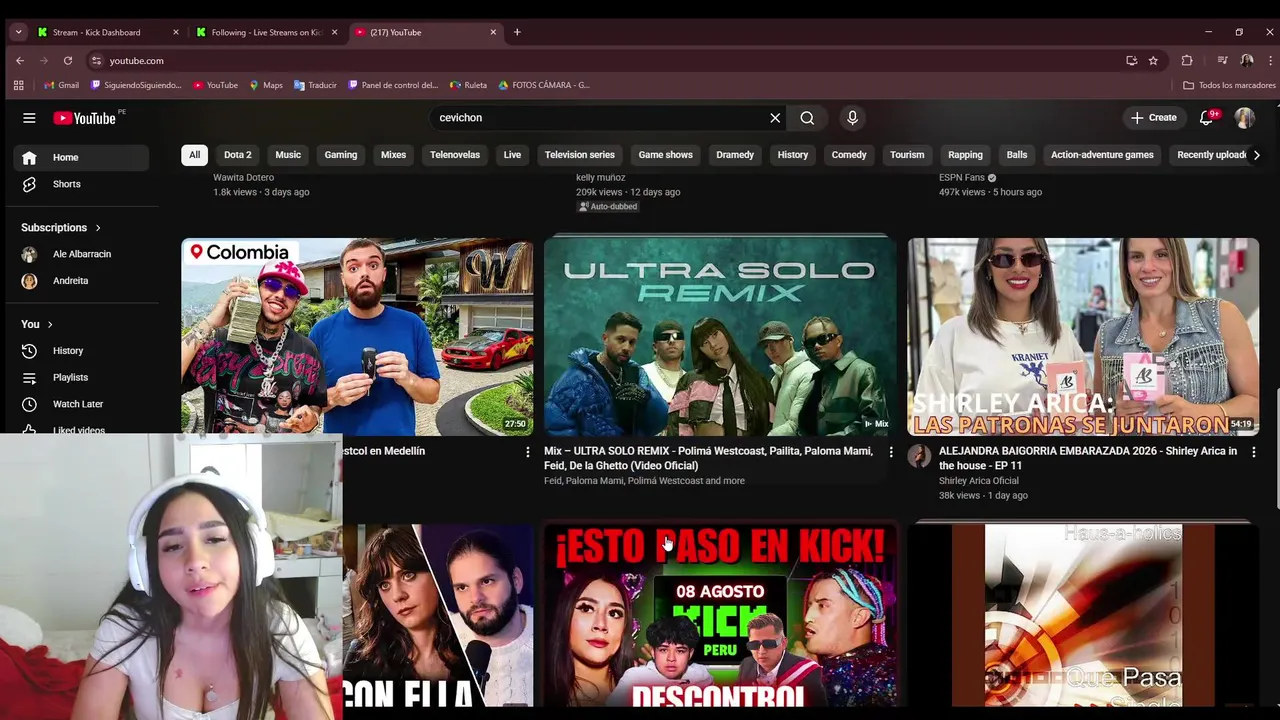The height and width of the screenshot is (720, 1280).
Task: Reload the page with the refresh icon
Action: [x=68, y=60]
